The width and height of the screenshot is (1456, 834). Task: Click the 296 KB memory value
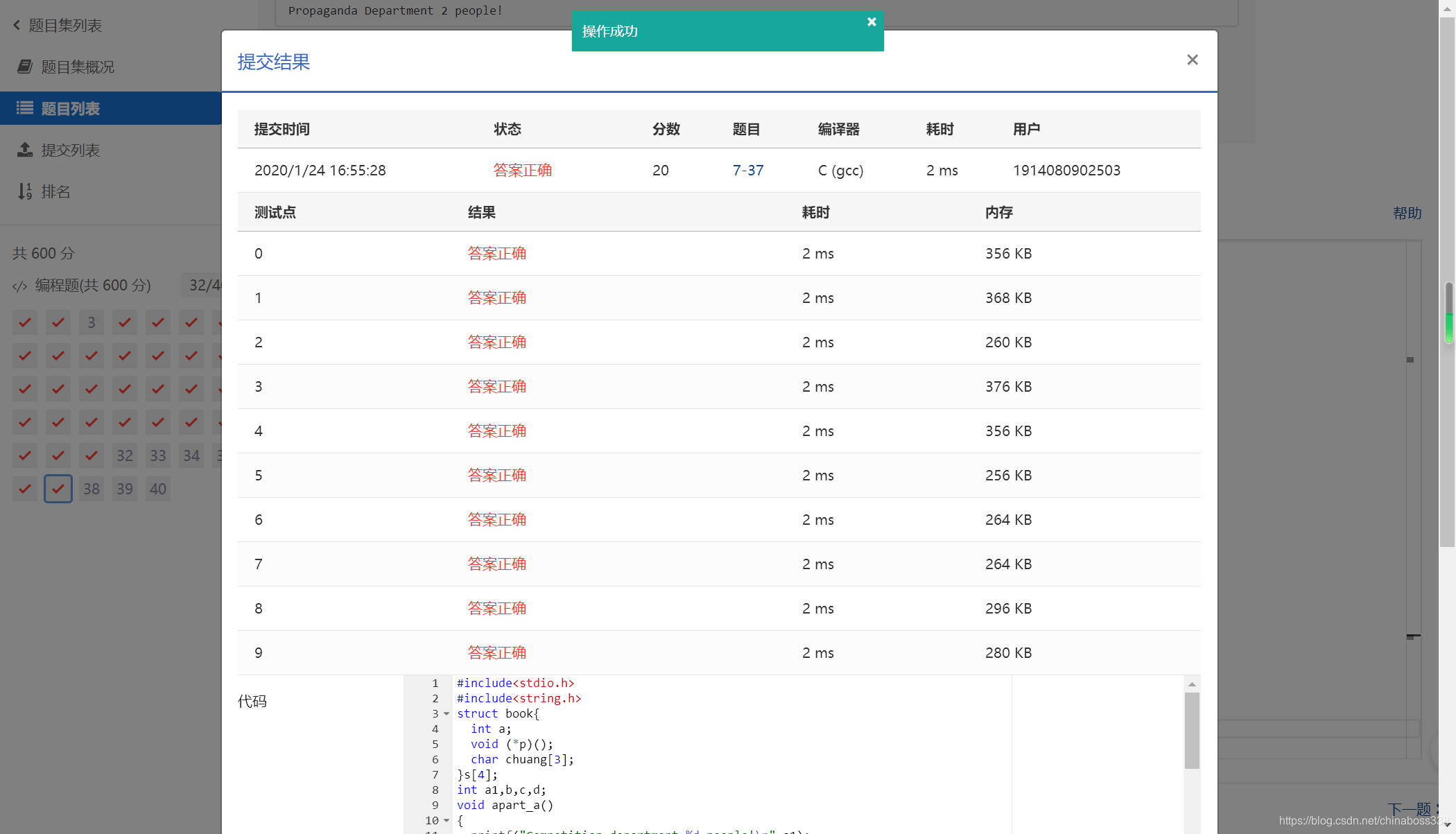(x=1008, y=609)
